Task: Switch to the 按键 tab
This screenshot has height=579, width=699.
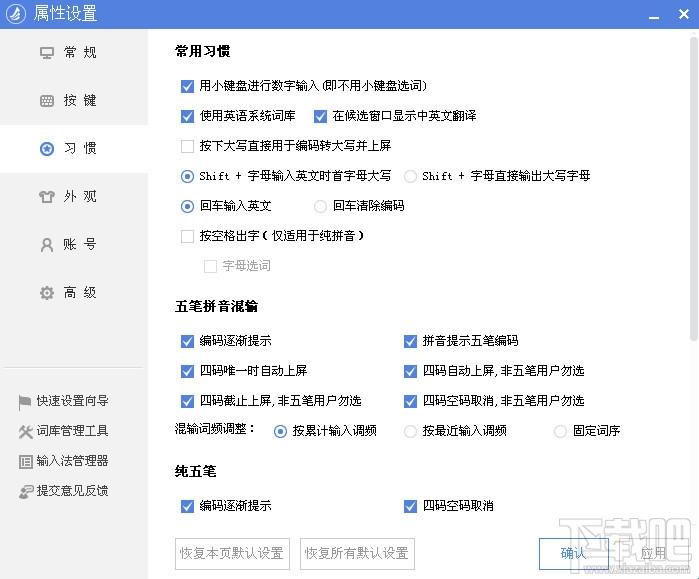Action: (74, 101)
